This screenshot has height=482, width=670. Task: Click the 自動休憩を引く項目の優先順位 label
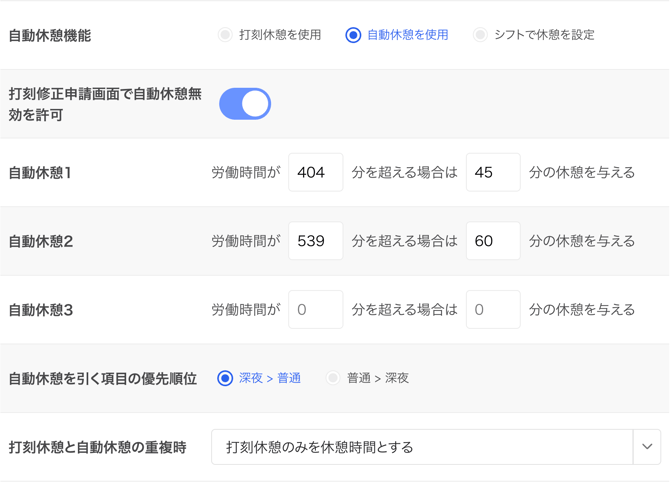(102, 379)
